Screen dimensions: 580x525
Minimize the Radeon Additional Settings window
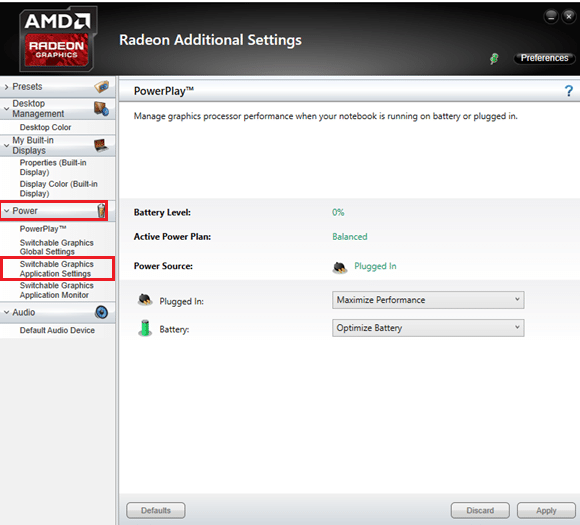(551, 17)
